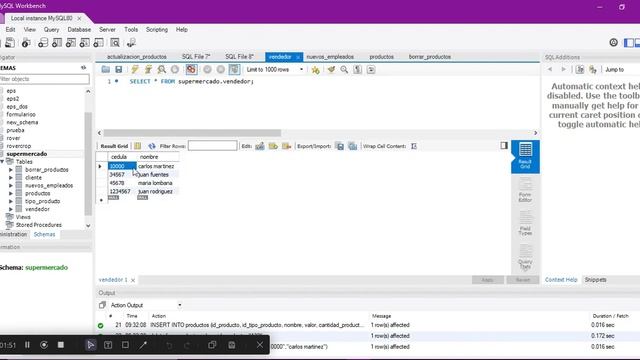This screenshot has height=360, width=640.
Task: Click Create new function icon in toolbar
Action: point(98,42)
